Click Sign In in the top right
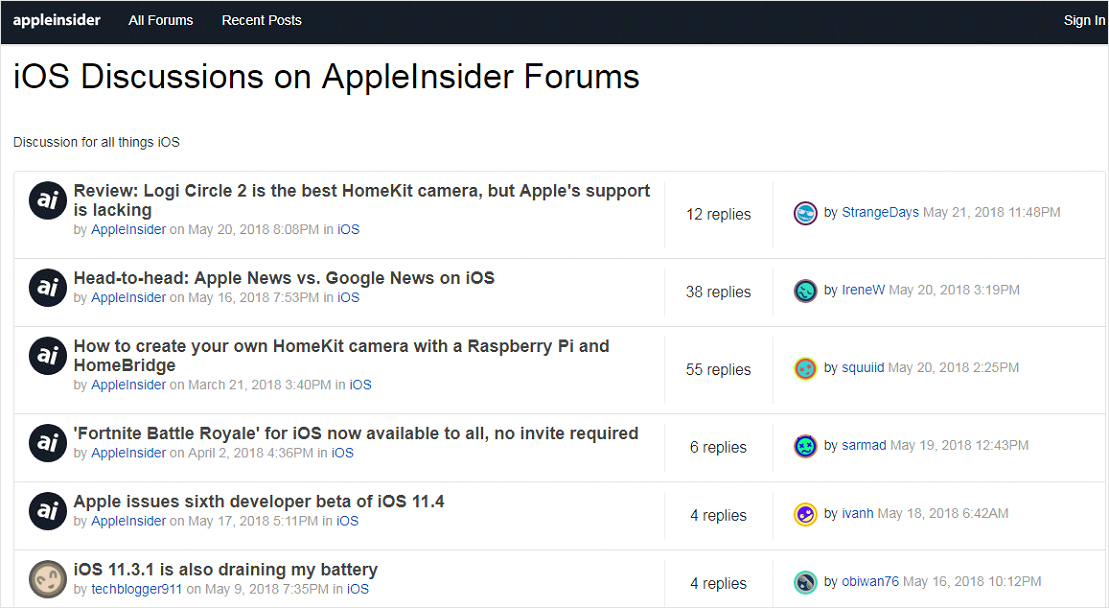 coord(1084,20)
